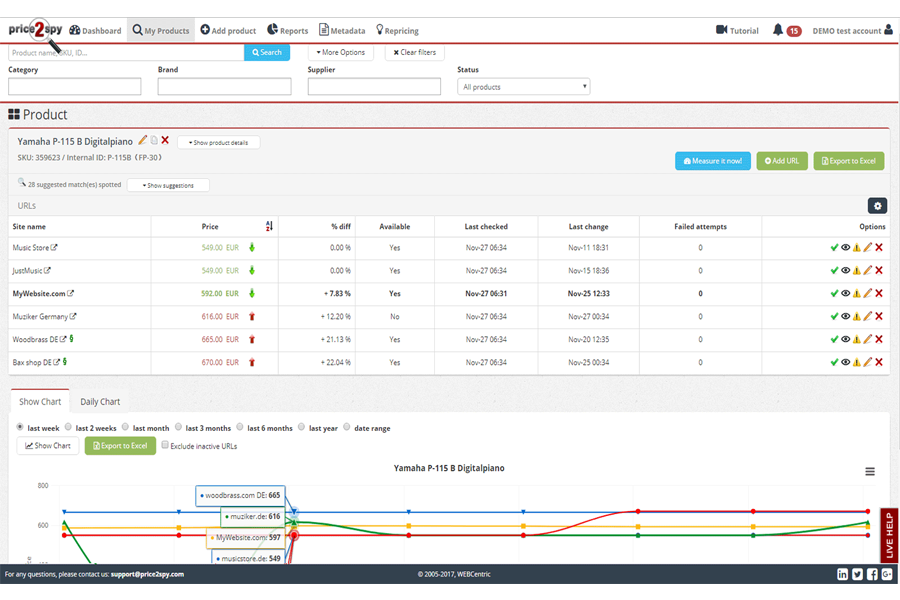900x600 pixels.
Task: Open Twitter icon in footer
Action: [858, 574]
